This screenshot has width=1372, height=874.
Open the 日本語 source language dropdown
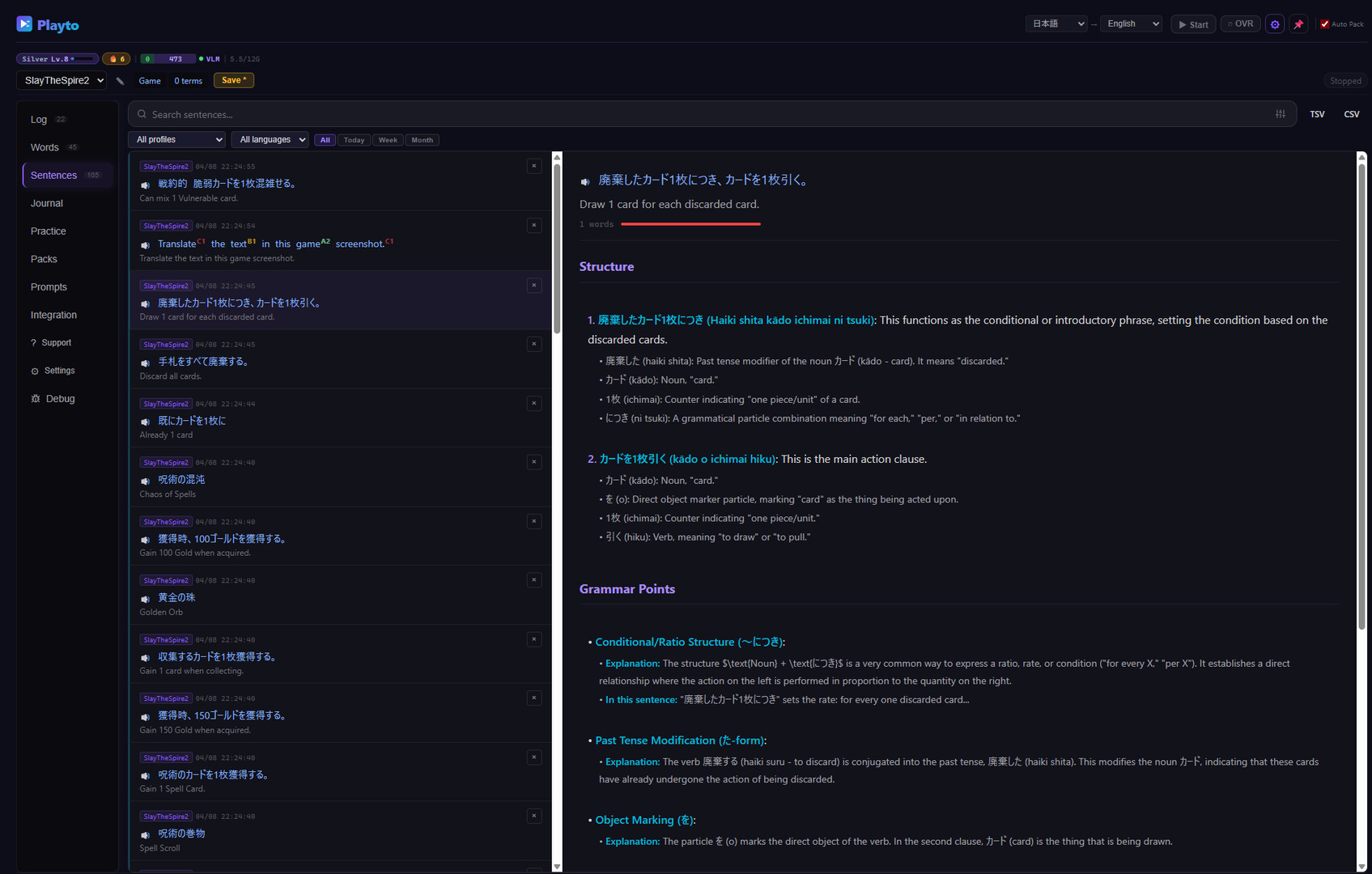click(x=1056, y=24)
